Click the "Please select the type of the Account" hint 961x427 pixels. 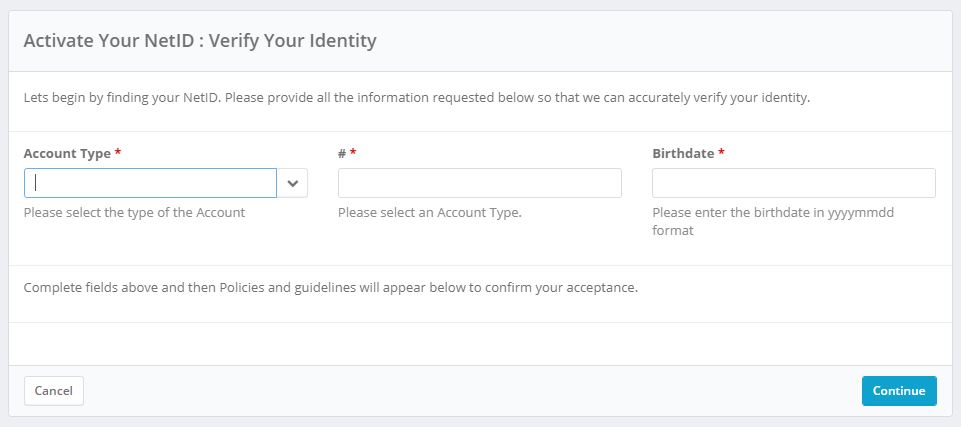(x=134, y=213)
